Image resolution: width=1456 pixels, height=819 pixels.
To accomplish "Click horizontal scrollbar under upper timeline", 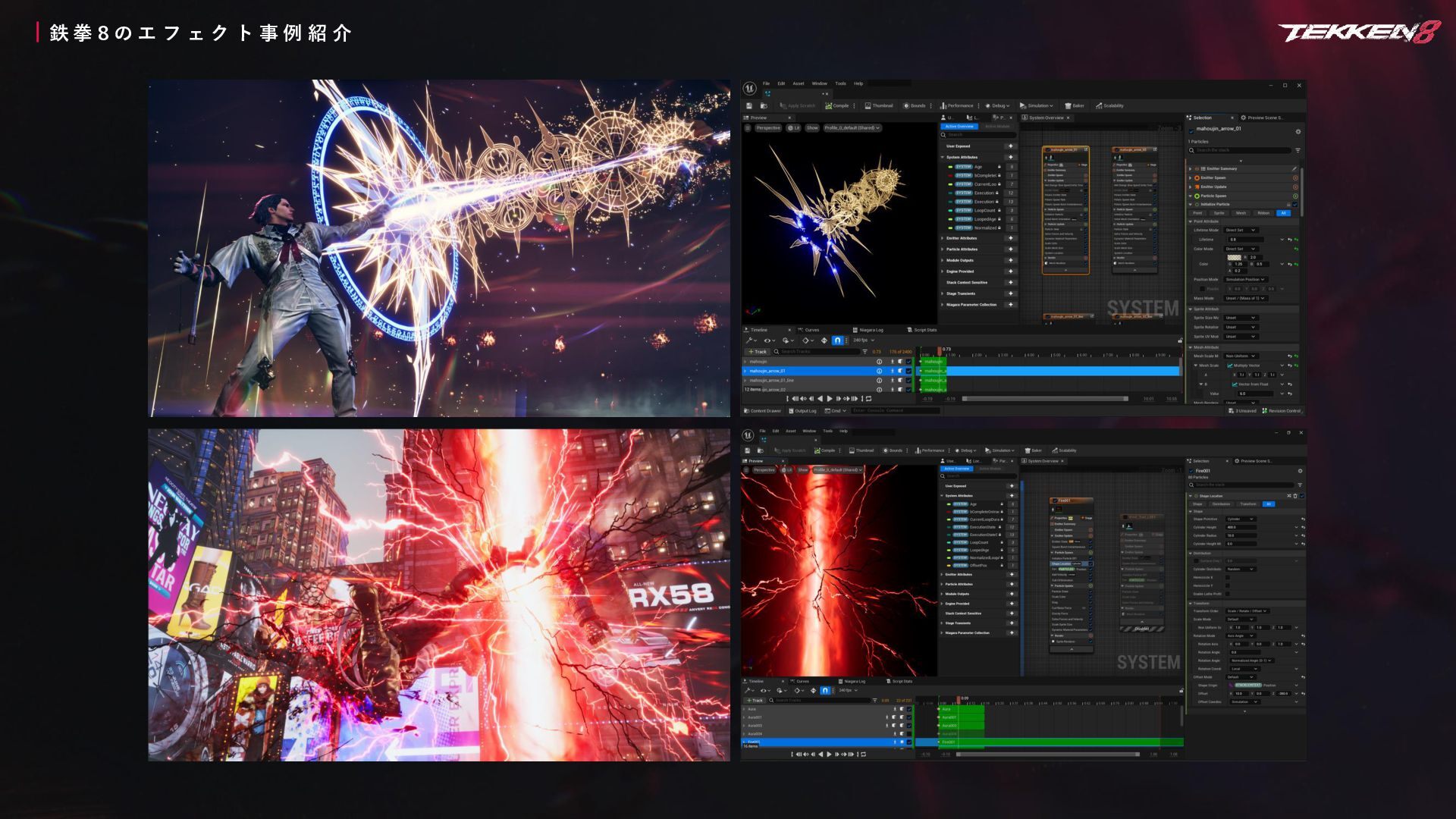I will 1045,399.
